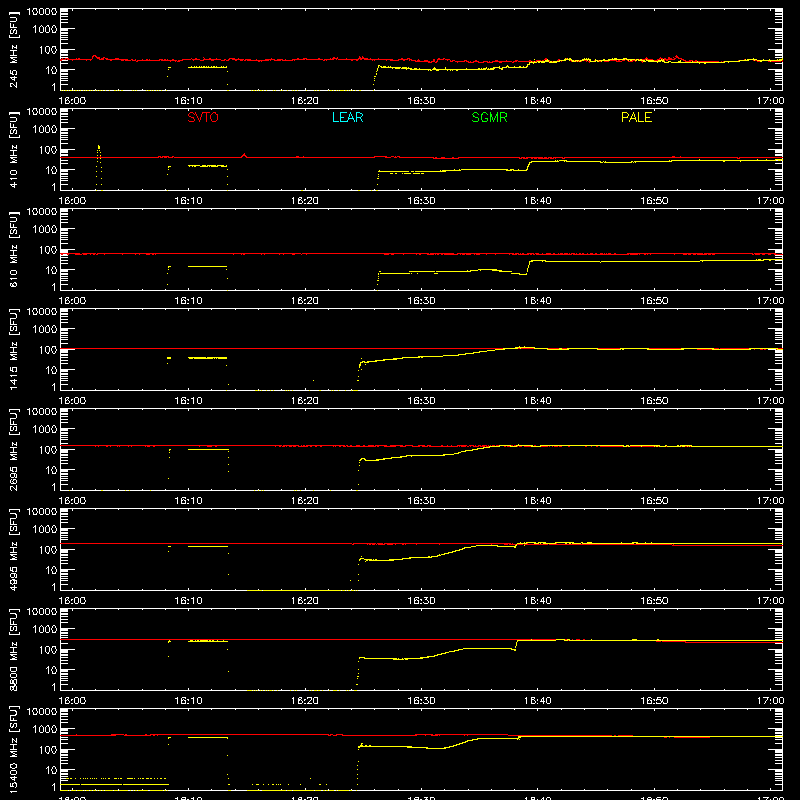Viewport: 800px width, 800px height.
Task: Click the 1000 tick value on the 410 MHz axis
Action: point(45,129)
